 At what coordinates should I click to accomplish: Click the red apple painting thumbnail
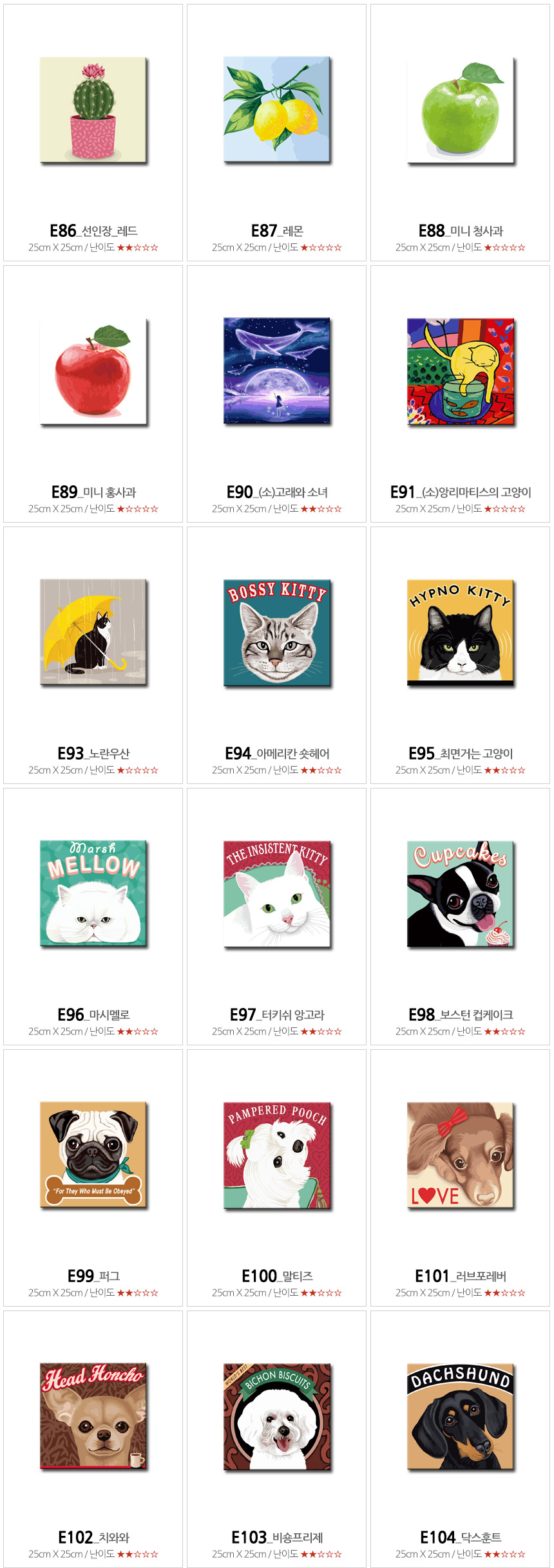[x=93, y=371]
